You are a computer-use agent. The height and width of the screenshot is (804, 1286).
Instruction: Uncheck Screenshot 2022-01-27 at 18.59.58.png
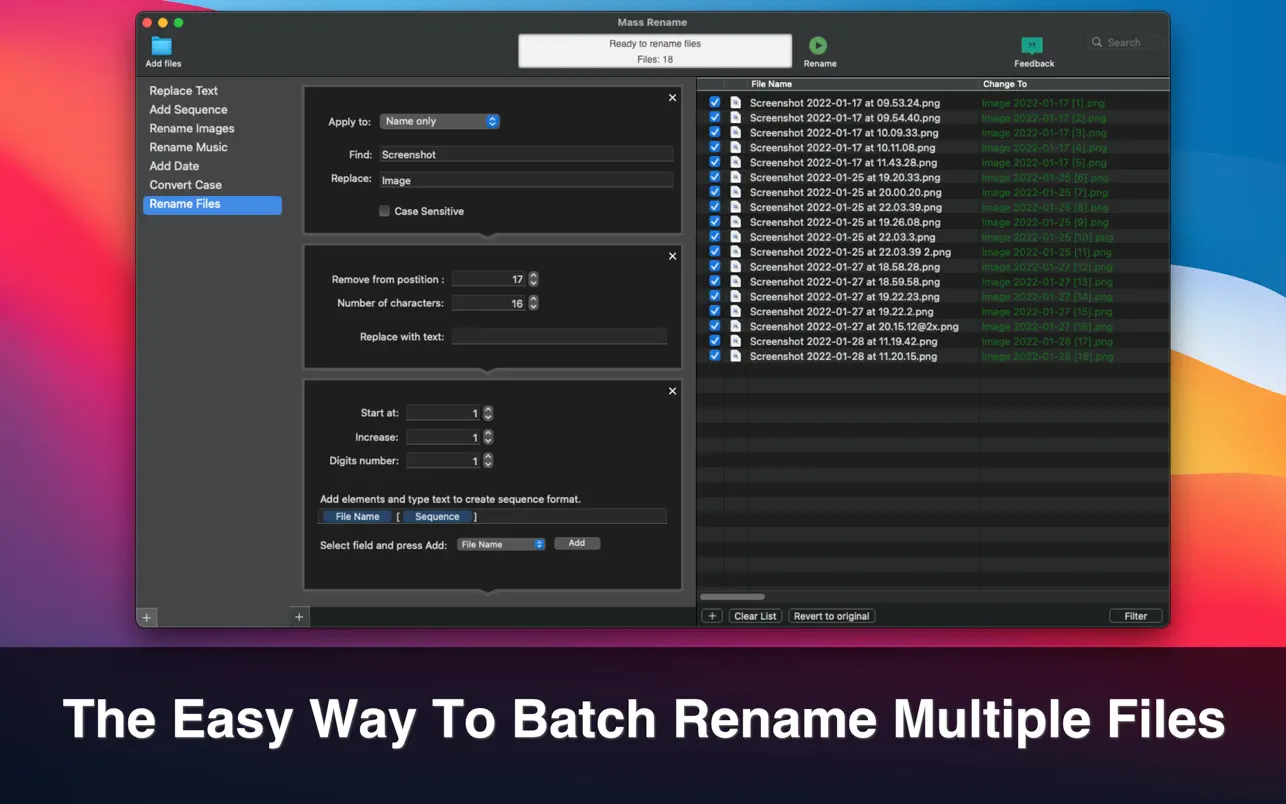tap(714, 281)
